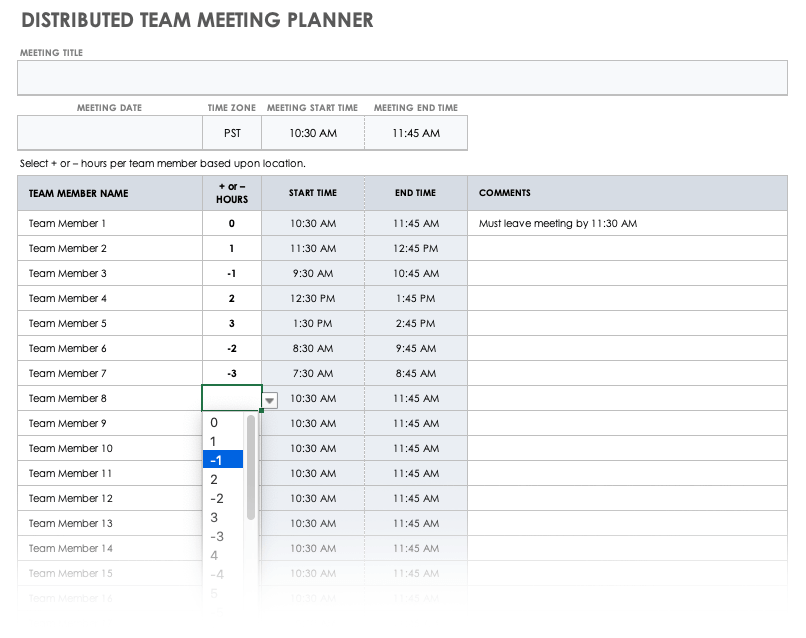This screenshot has height=638, width=806.
Task: Select 1 from the hours dropdown list
Action: (x=222, y=441)
